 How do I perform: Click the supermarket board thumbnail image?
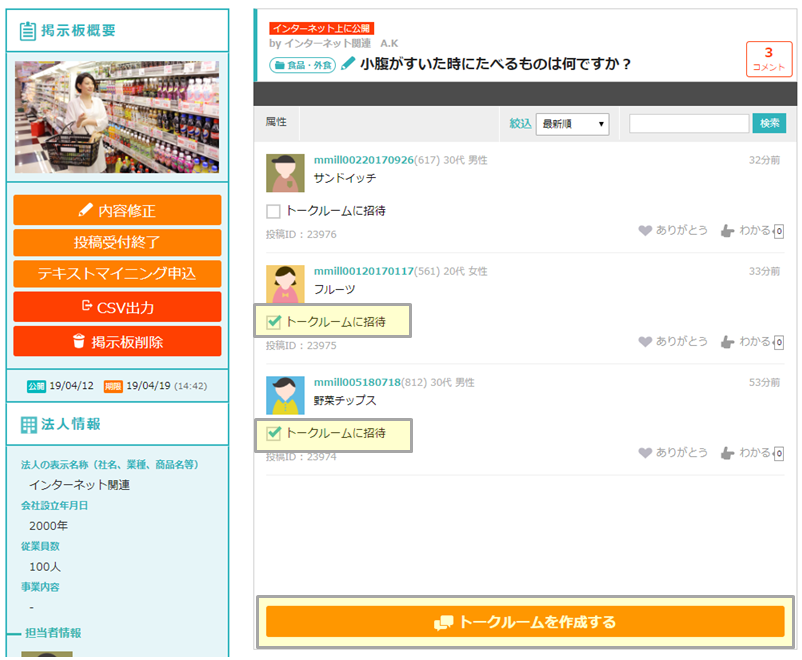tap(117, 117)
